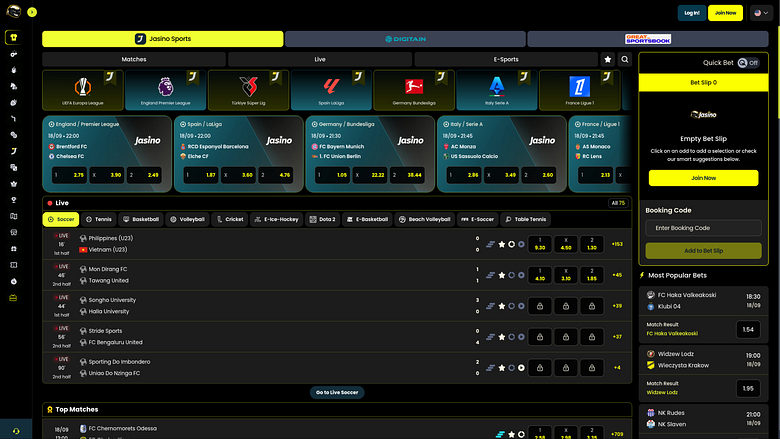Open statistics icon for Philippines (U23) match
The width and height of the screenshot is (780, 439).
click(x=490, y=244)
